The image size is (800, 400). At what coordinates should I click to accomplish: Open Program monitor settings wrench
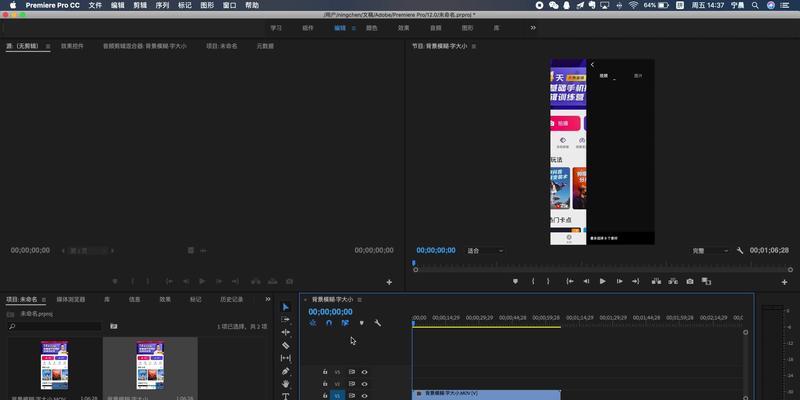(x=740, y=251)
